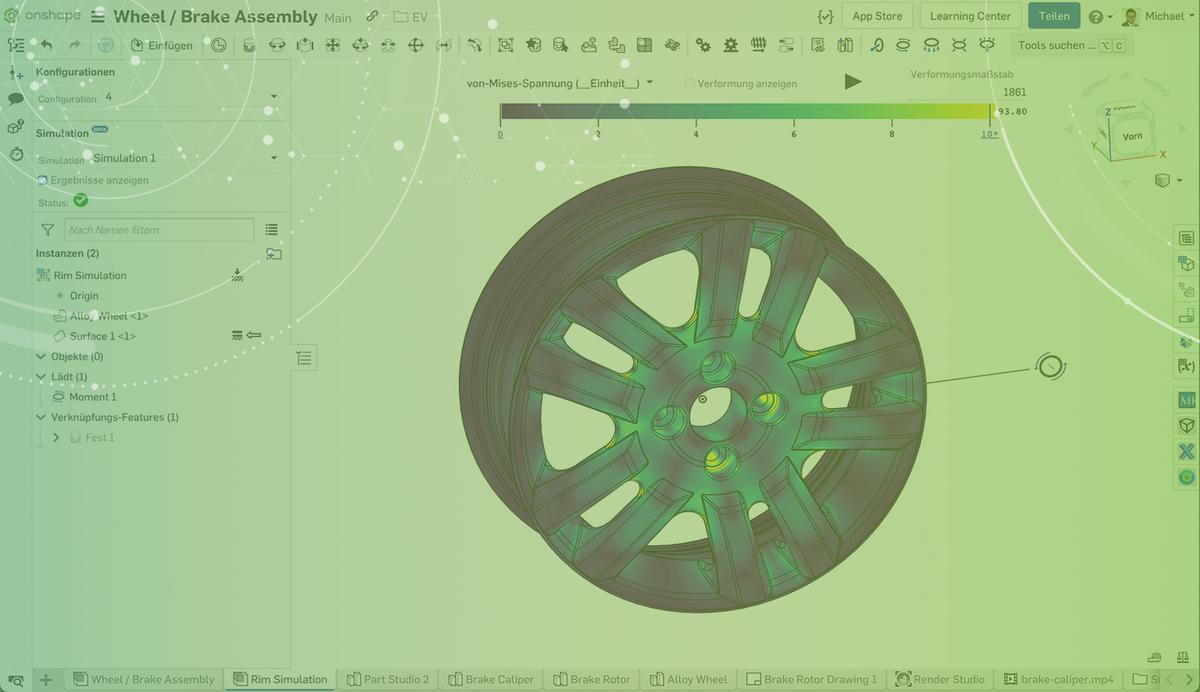The image size is (1200, 692).
Task: Select the Fastened mate tool
Action: click(249, 45)
